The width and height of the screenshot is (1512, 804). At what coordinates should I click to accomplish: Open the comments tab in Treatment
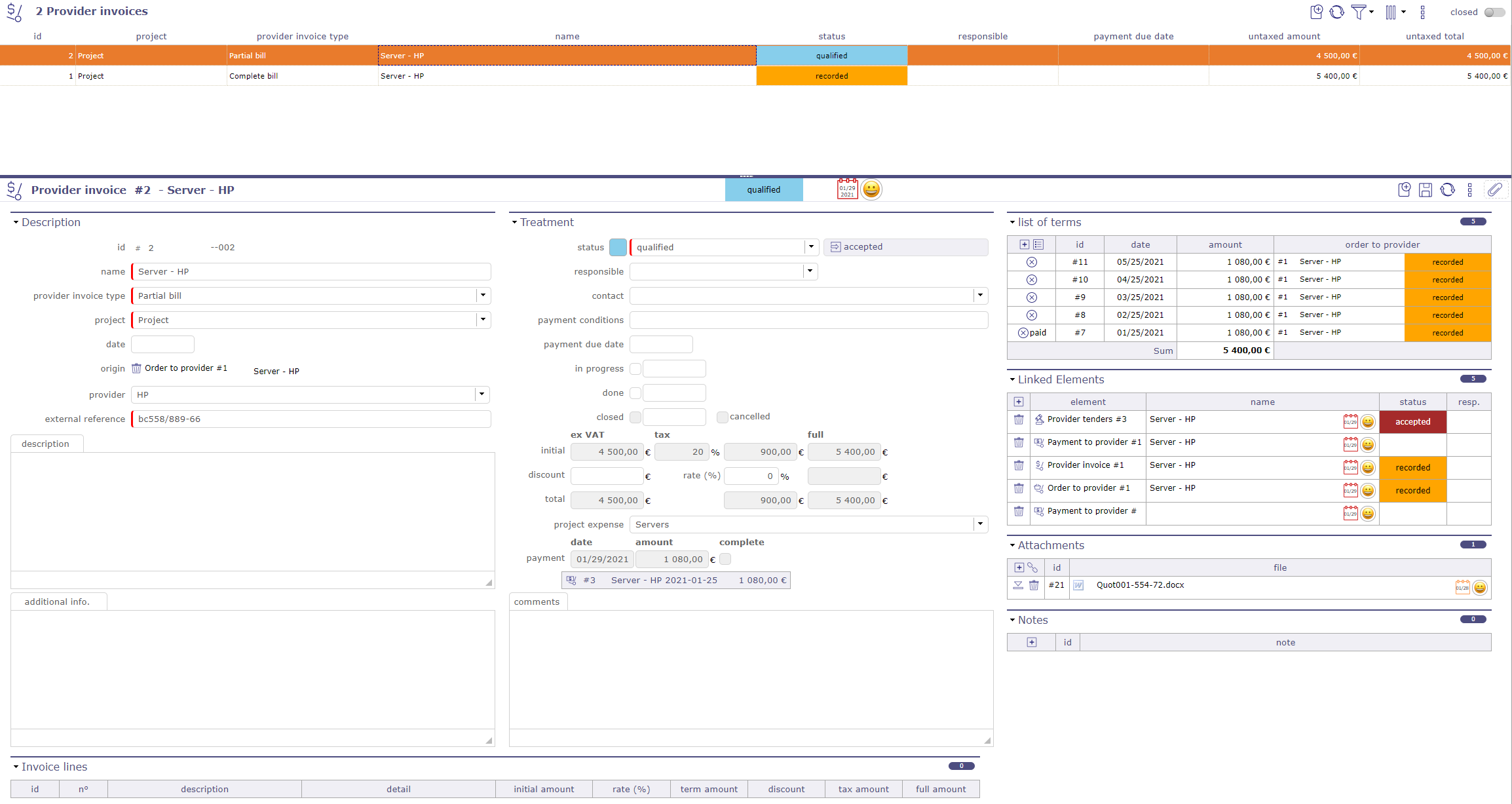537,602
